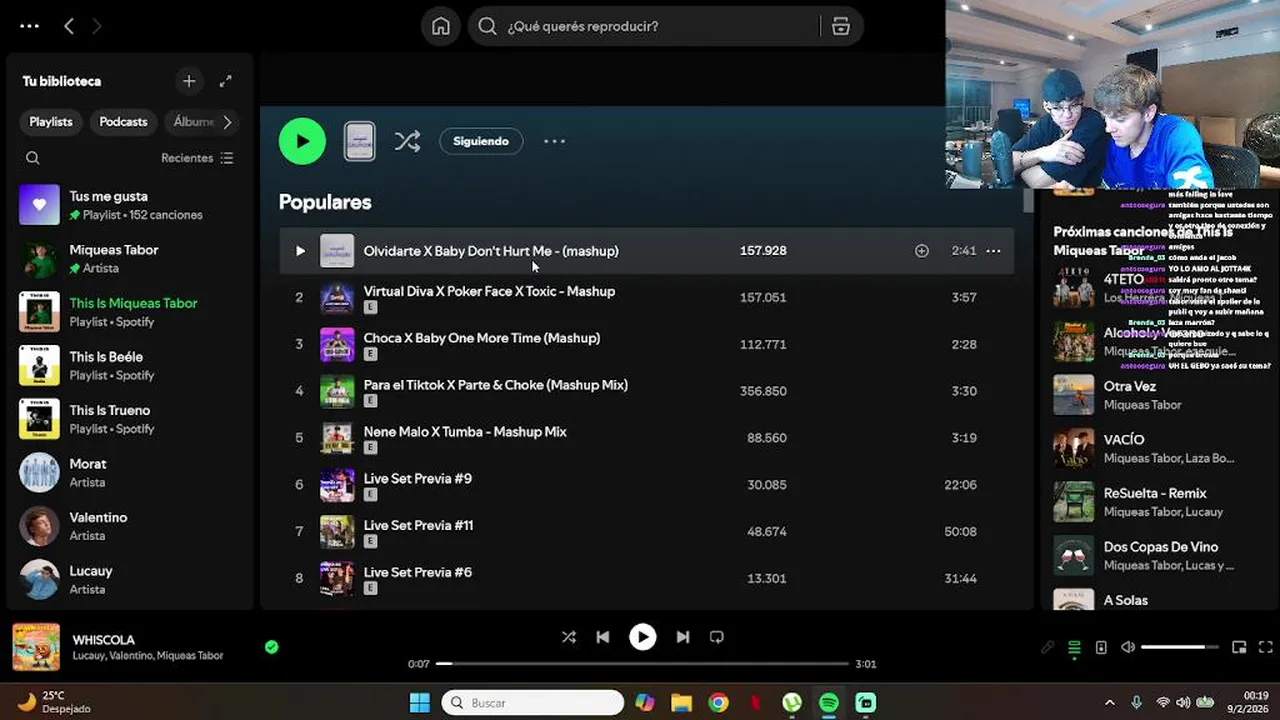The image size is (1280, 720).
Task: Click WHISCOLA song title link
Action: (103, 640)
